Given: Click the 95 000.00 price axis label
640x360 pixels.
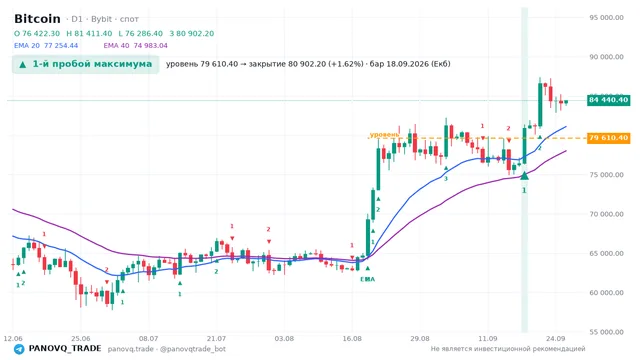Looking at the screenshot, I should click(x=606, y=18).
